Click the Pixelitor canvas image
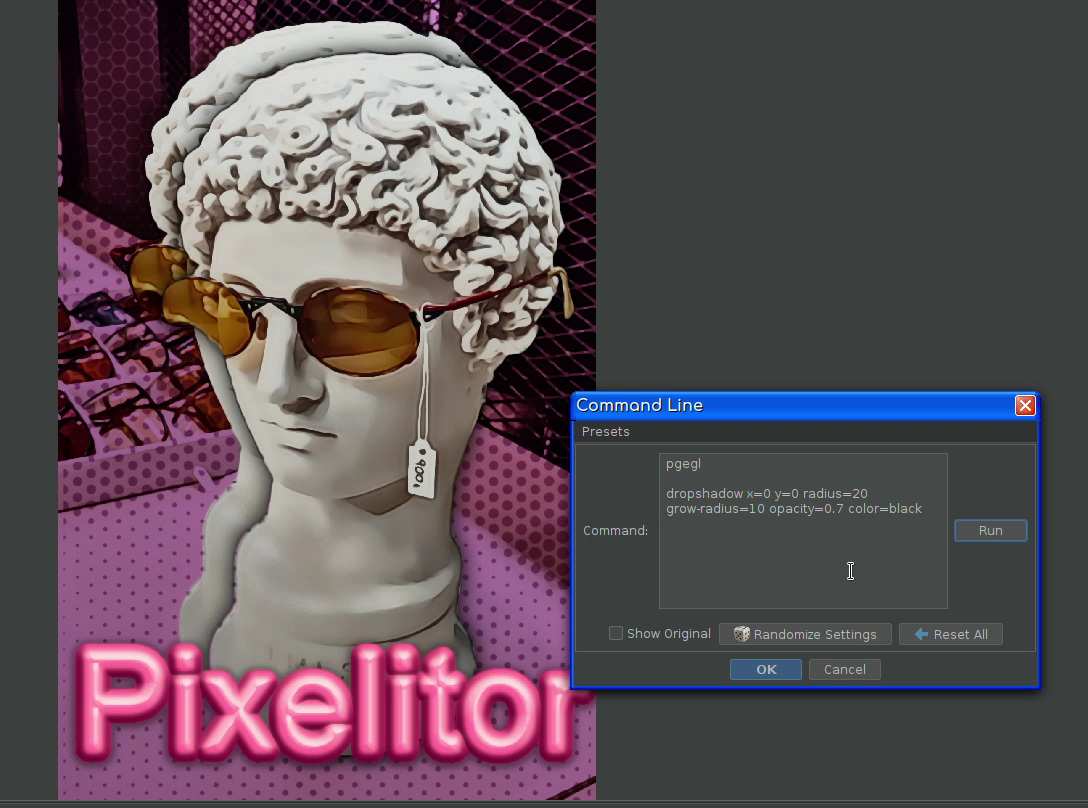Viewport: 1088px width, 808px height. point(327,400)
